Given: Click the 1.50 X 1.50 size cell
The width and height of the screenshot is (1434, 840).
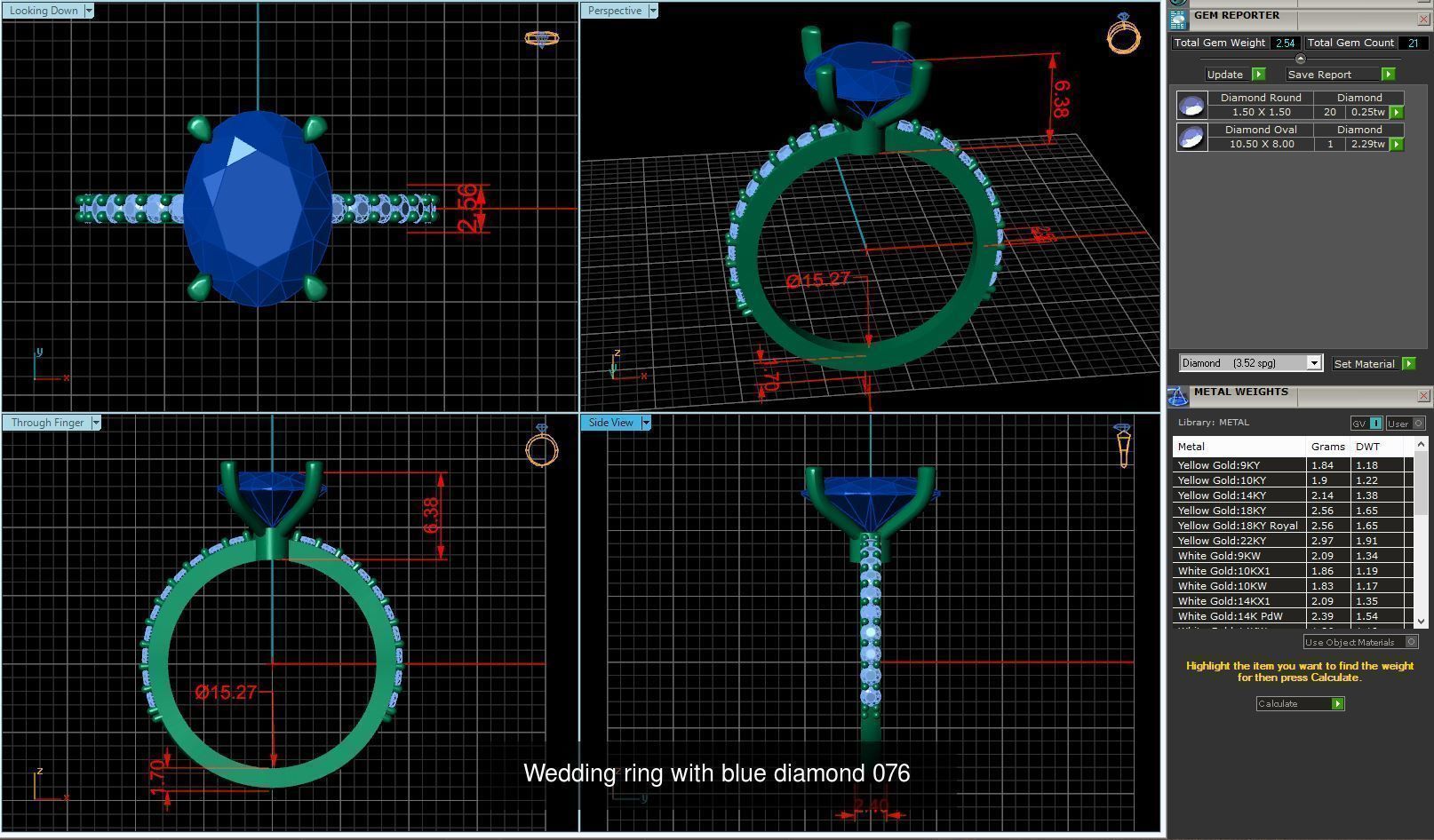Looking at the screenshot, I should tap(1261, 113).
